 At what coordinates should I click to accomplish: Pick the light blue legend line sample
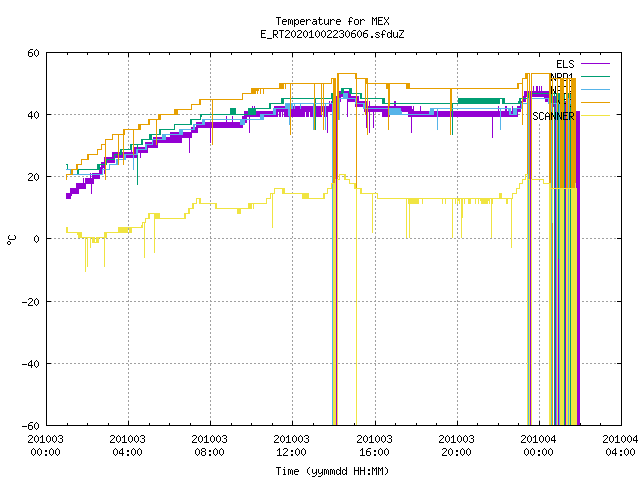(x=595, y=89)
